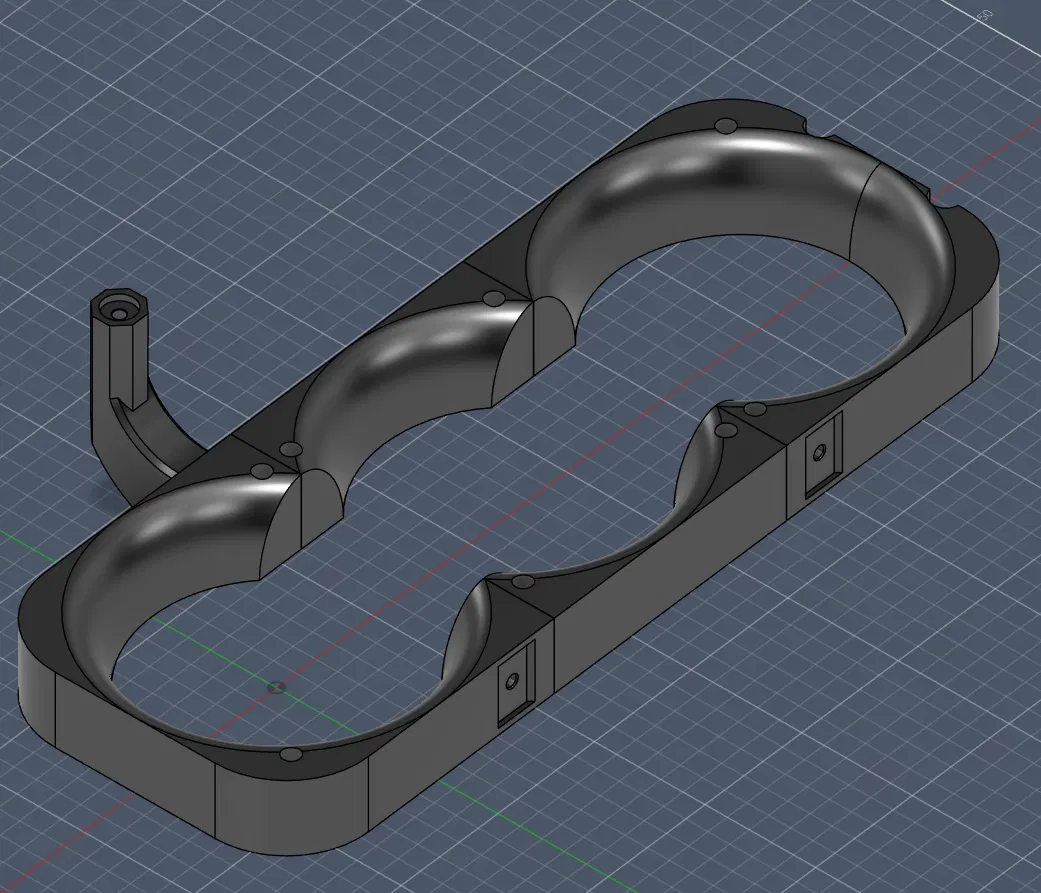Select the pin hole on the nearest bottom rim

pyautogui.click(x=290, y=754)
